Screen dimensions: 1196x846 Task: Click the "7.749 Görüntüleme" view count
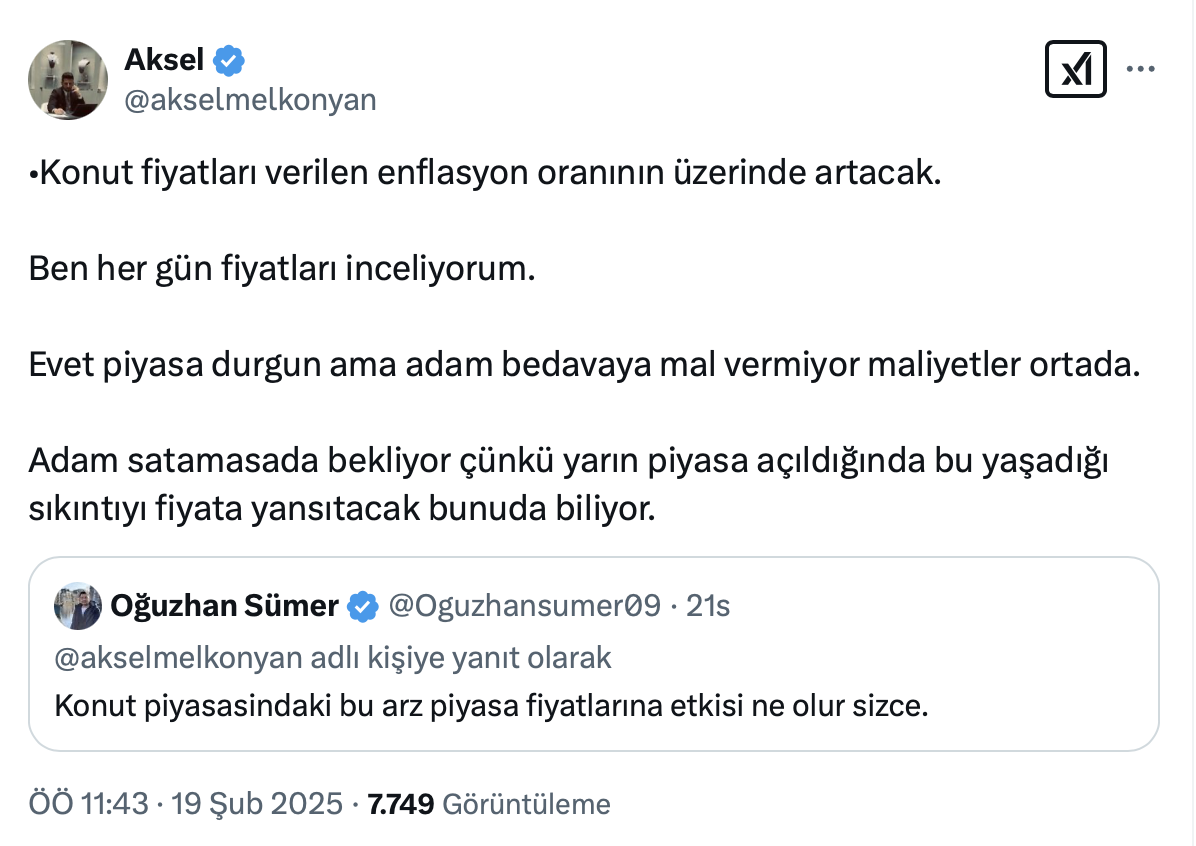[x=489, y=804]
